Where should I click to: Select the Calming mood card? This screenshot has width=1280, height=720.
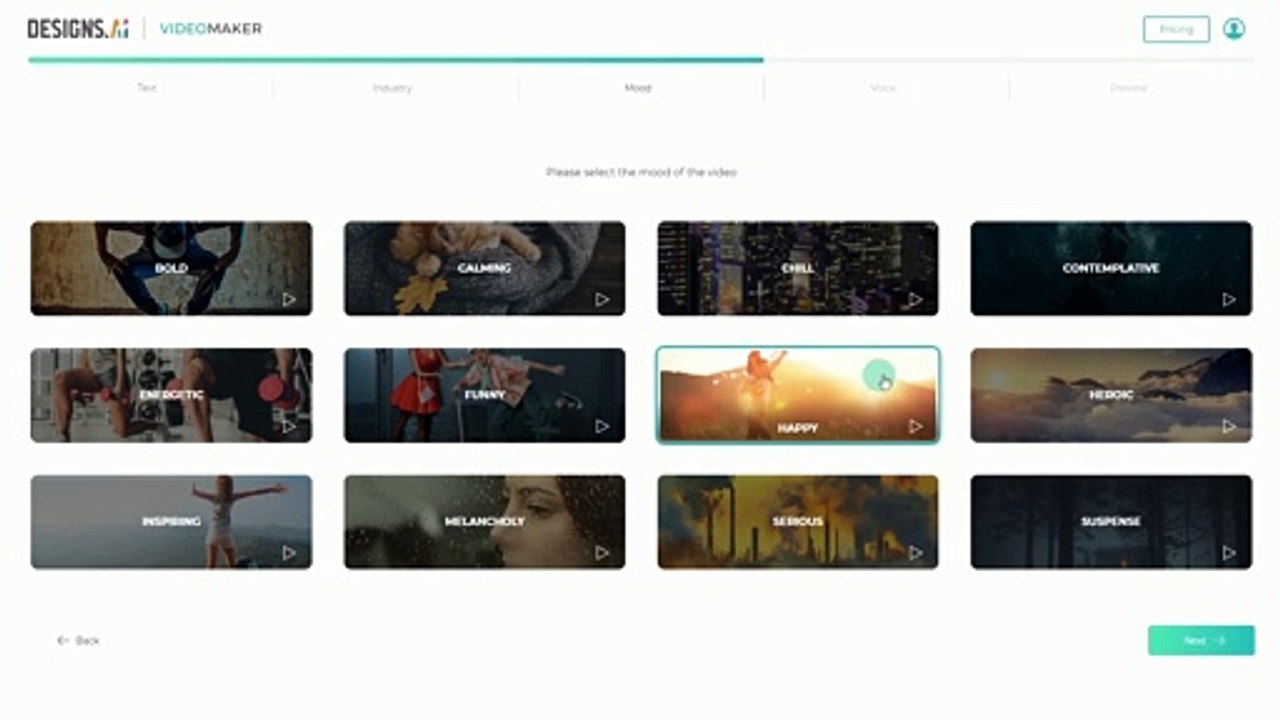[485, 268]
